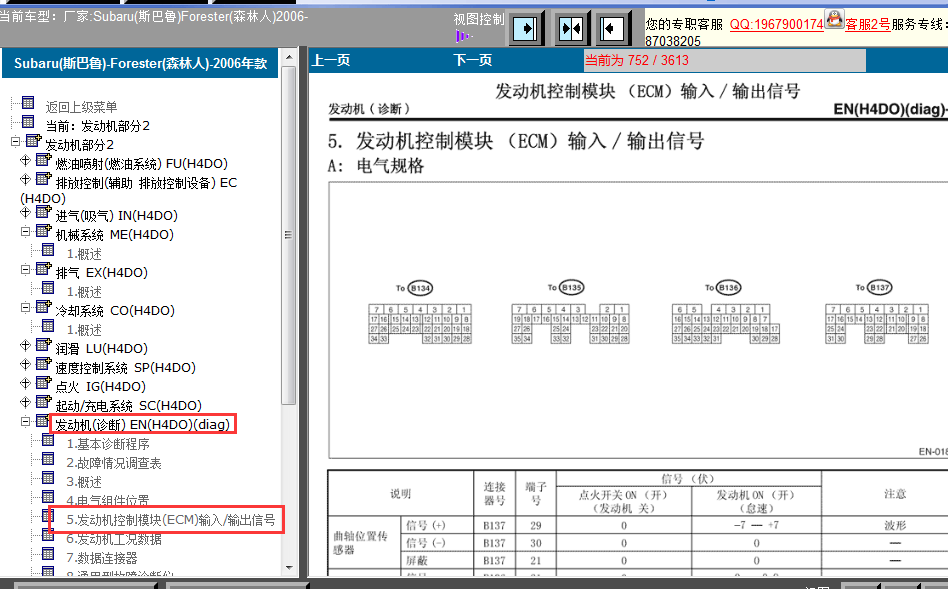Open 4.电气组件位置 entry
This screenshot has width=948, height=589.
[108, 501]
